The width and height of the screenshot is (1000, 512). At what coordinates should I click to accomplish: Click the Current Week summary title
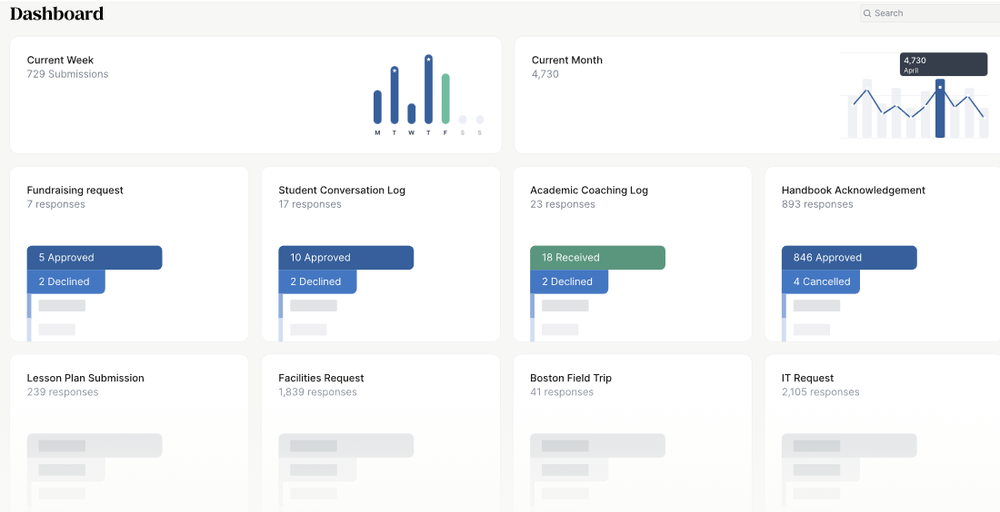click(60, 60)
